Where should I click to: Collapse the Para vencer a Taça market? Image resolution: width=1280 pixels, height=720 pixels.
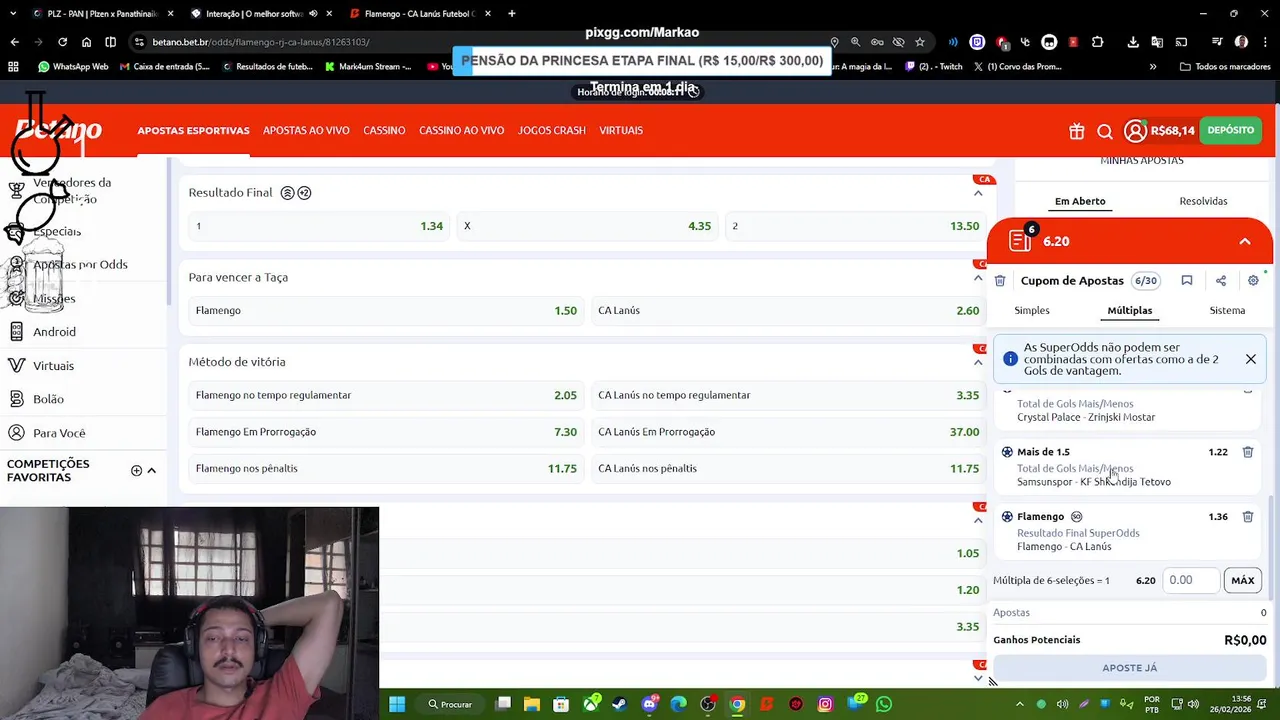point(978,278)
